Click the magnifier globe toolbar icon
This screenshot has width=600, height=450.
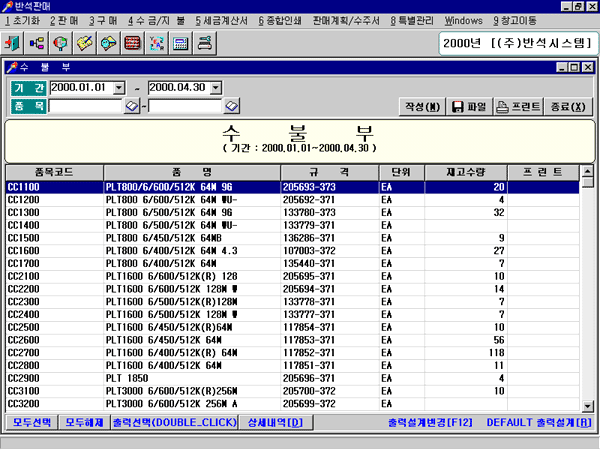click(x=60, y=43)
